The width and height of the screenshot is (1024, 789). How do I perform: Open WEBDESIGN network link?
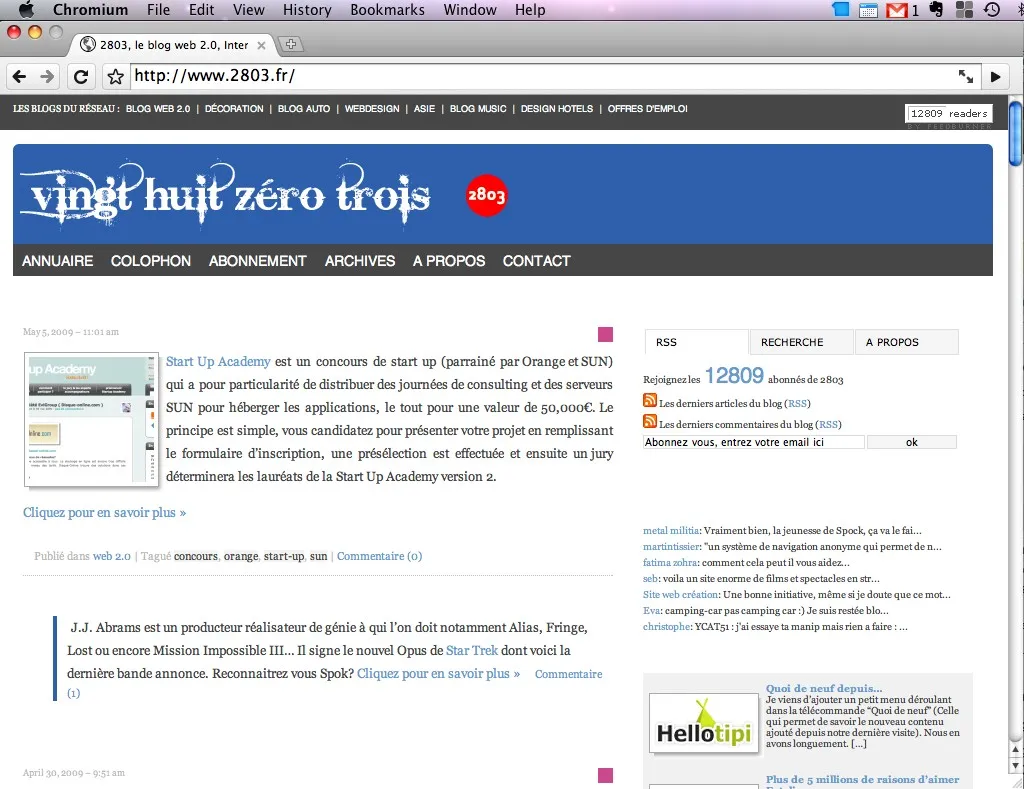(x=372, y=108)
